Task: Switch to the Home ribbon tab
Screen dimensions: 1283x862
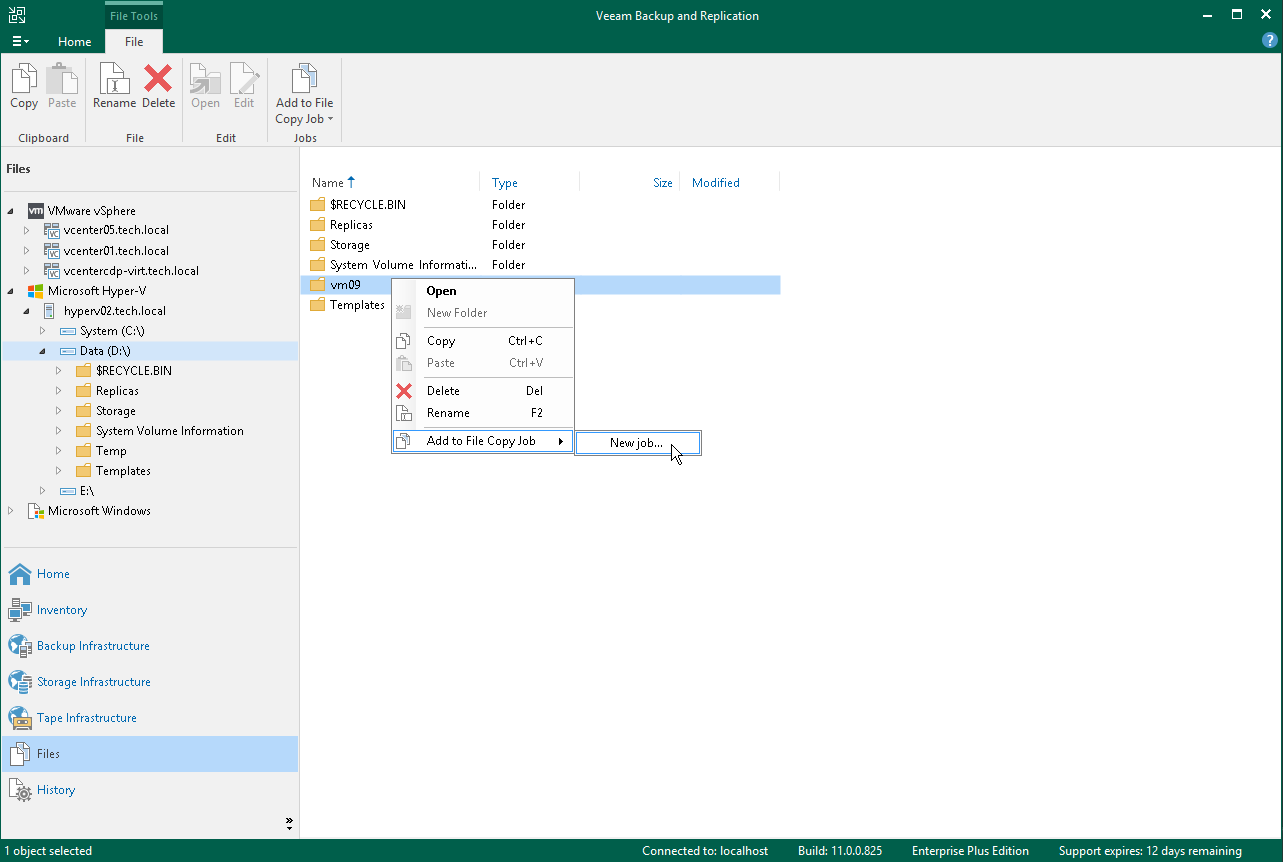Action: pyautogui.click(x=74, y=42)
